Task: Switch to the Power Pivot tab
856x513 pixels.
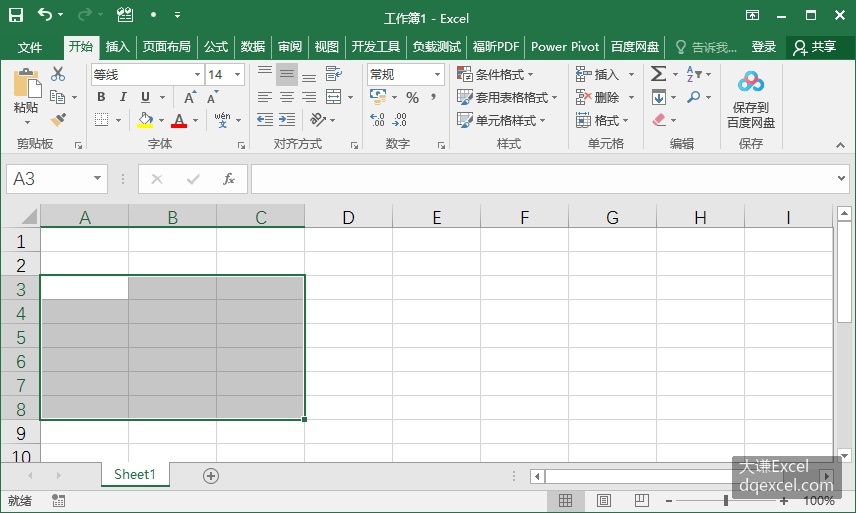Action: coord(565,47)
